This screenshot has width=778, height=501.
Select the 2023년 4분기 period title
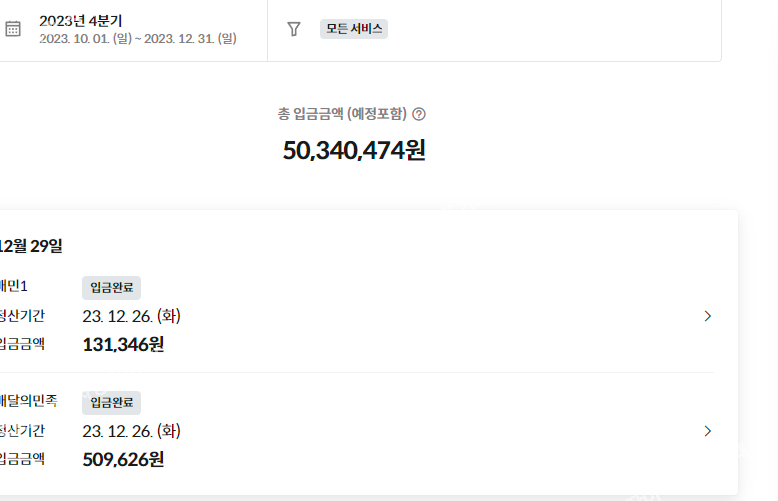click(x=81, y=21)
